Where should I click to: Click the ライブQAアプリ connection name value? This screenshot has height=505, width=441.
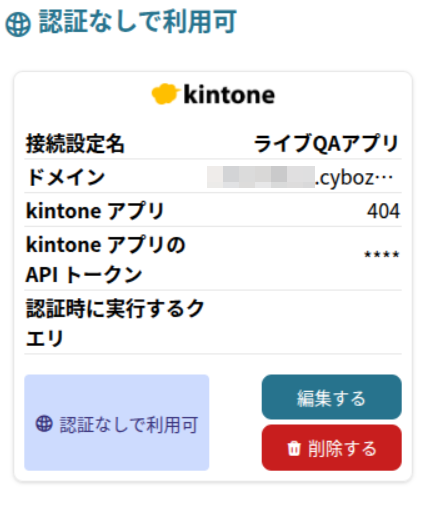click(326, 144)
